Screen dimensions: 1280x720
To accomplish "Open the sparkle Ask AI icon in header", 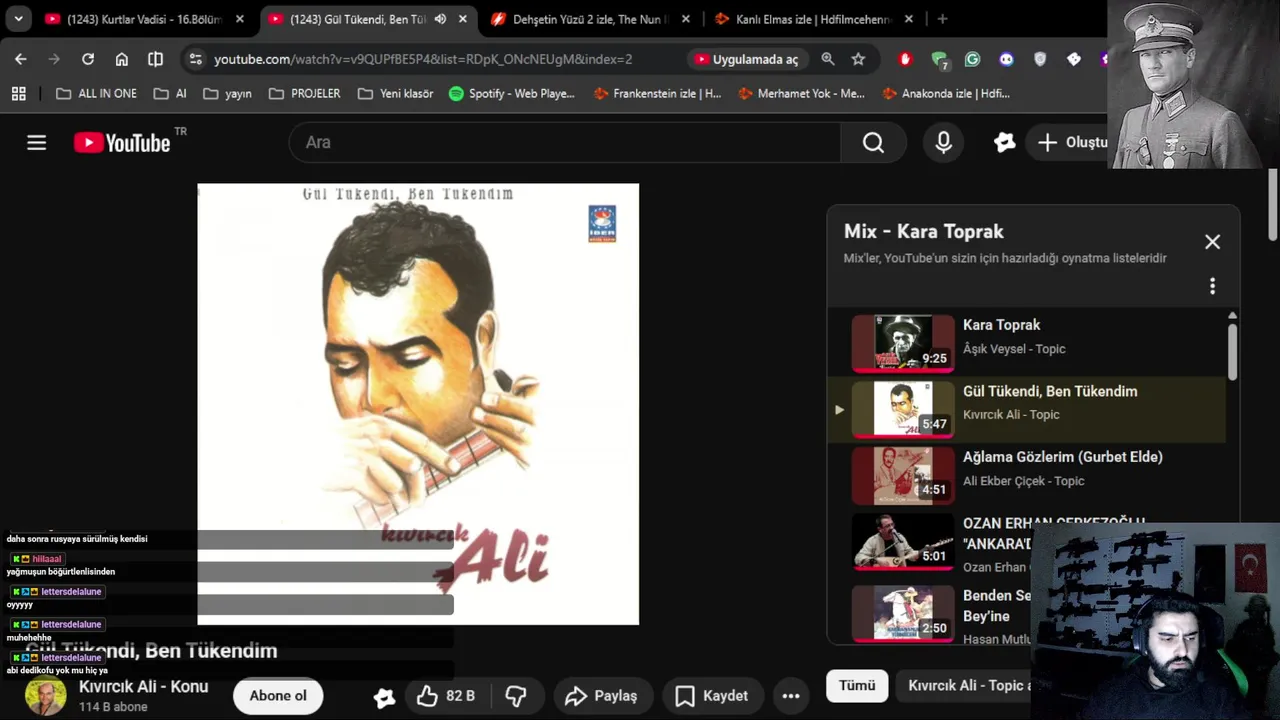I will [x=1005, y=143].
